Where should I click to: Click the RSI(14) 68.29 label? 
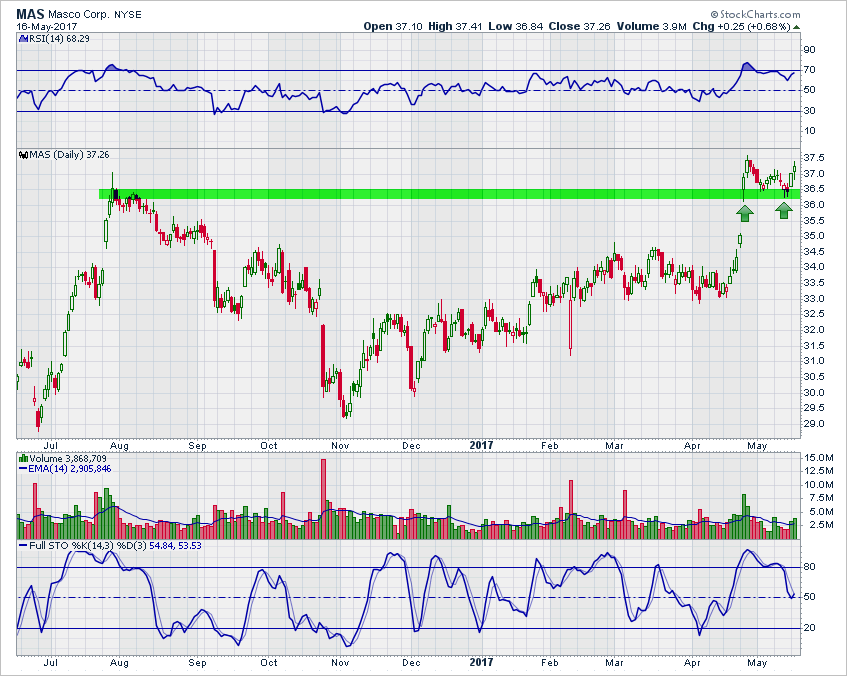[59, 39]
